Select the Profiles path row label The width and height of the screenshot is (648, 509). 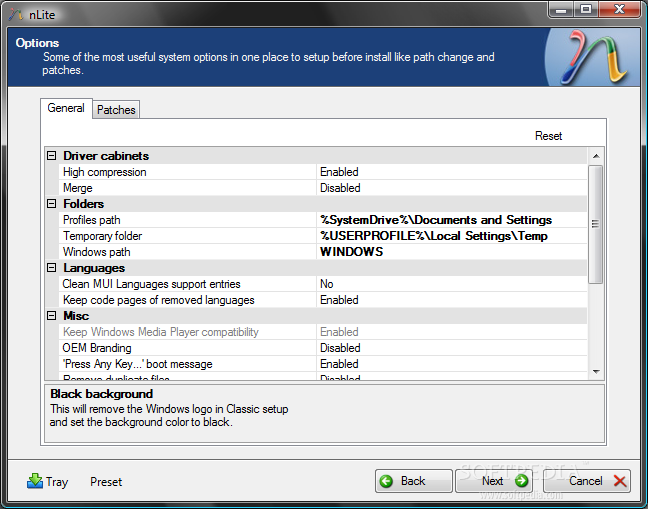click(x=91, y=220)
